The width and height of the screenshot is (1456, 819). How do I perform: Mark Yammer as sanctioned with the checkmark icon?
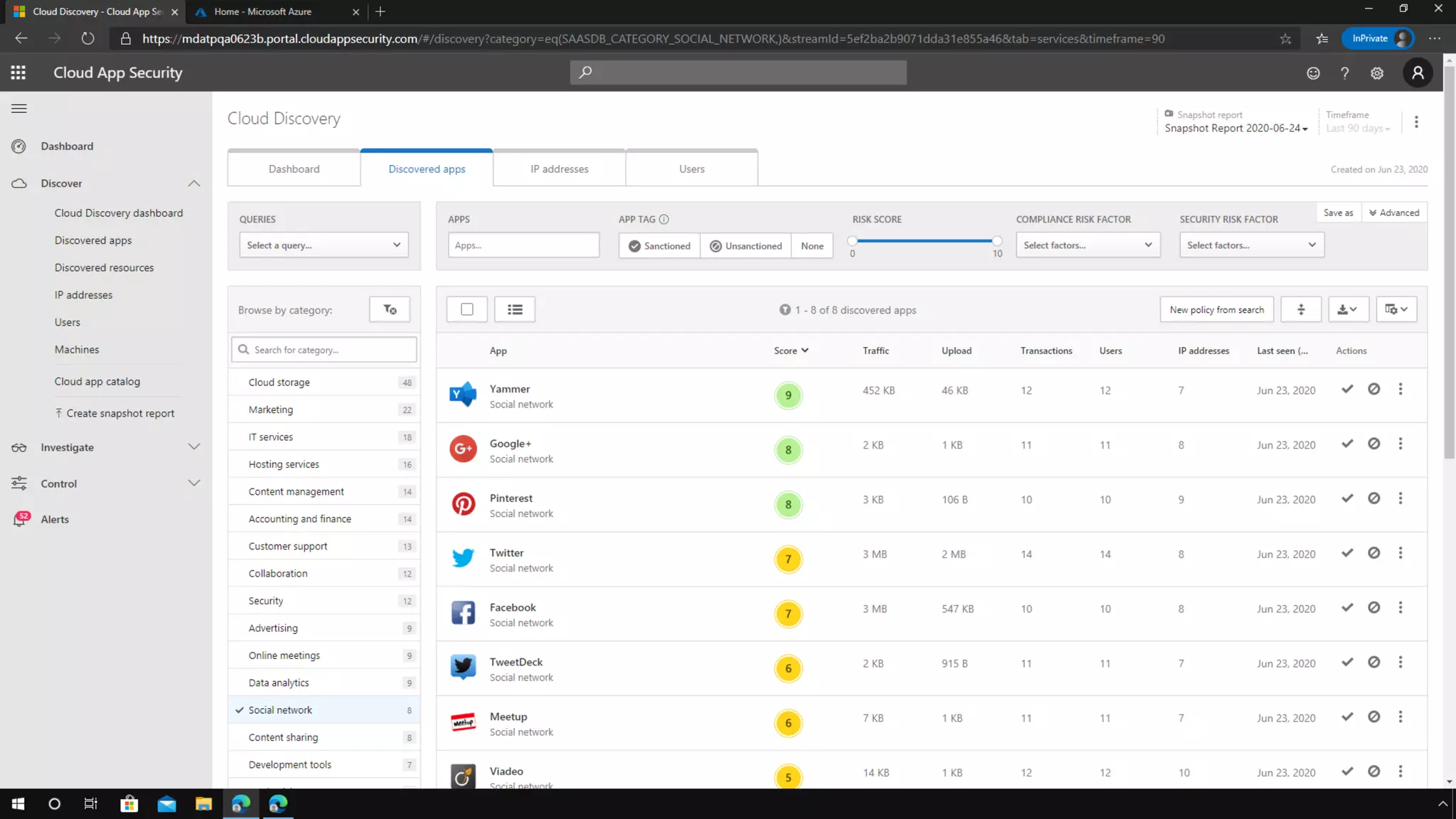pos(1347,389)
